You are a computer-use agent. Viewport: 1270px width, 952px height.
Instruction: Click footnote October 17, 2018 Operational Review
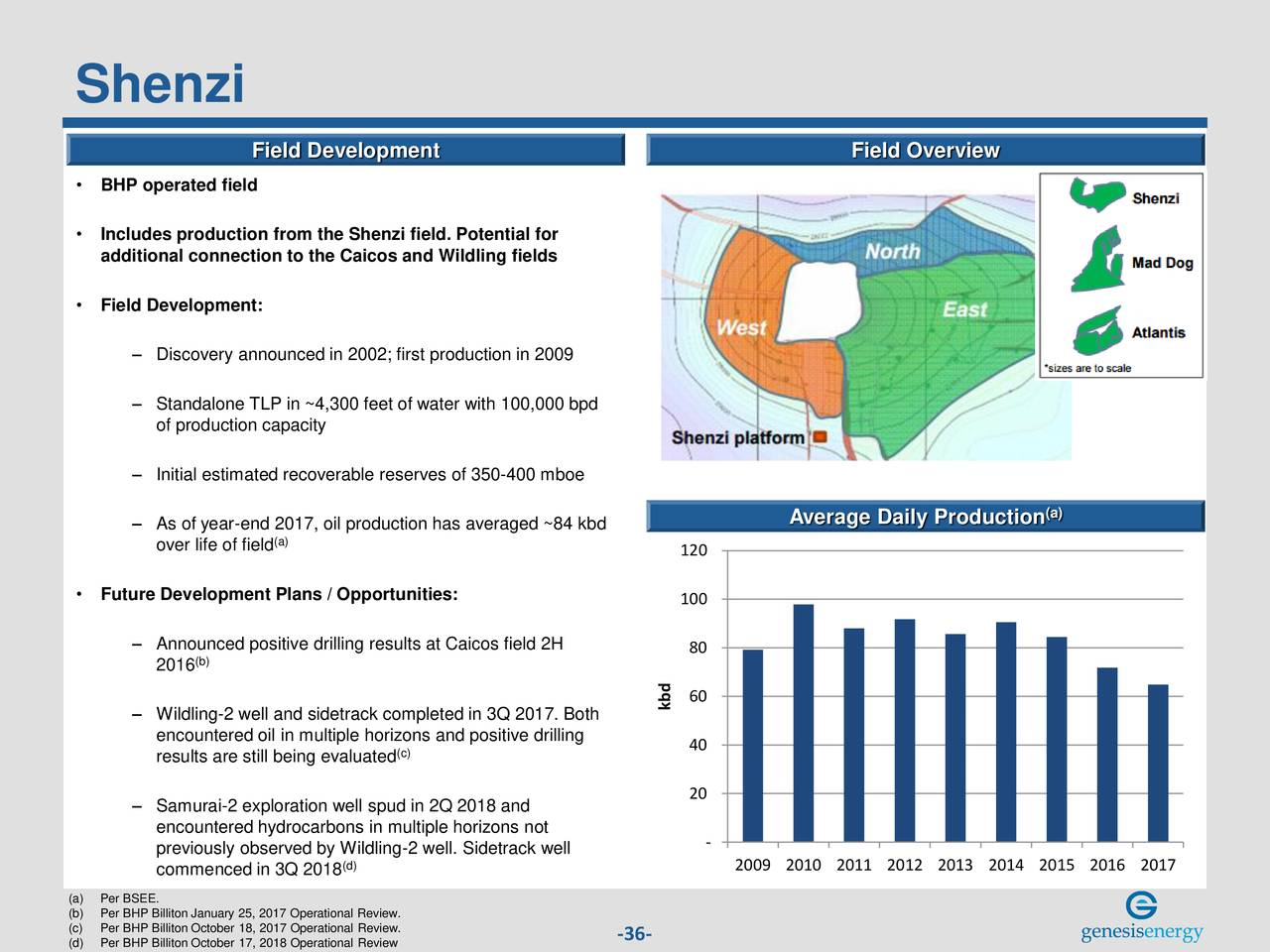[x=233, y=943]
